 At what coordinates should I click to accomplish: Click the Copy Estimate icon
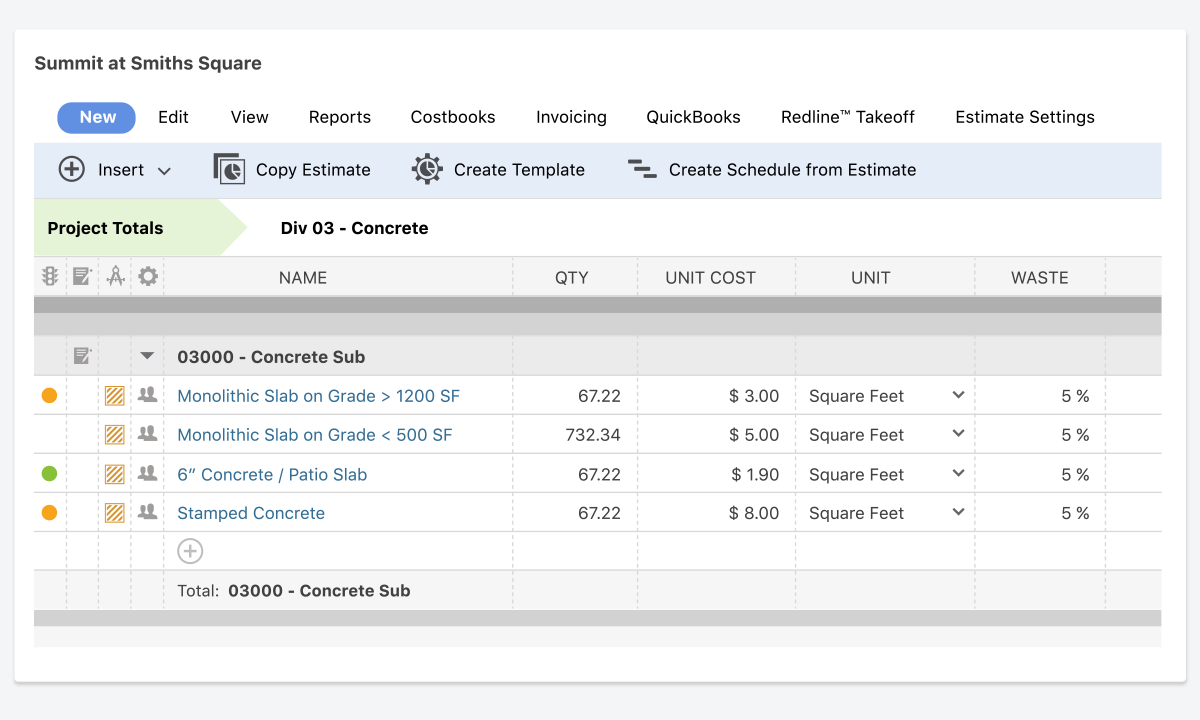[229, 169]
